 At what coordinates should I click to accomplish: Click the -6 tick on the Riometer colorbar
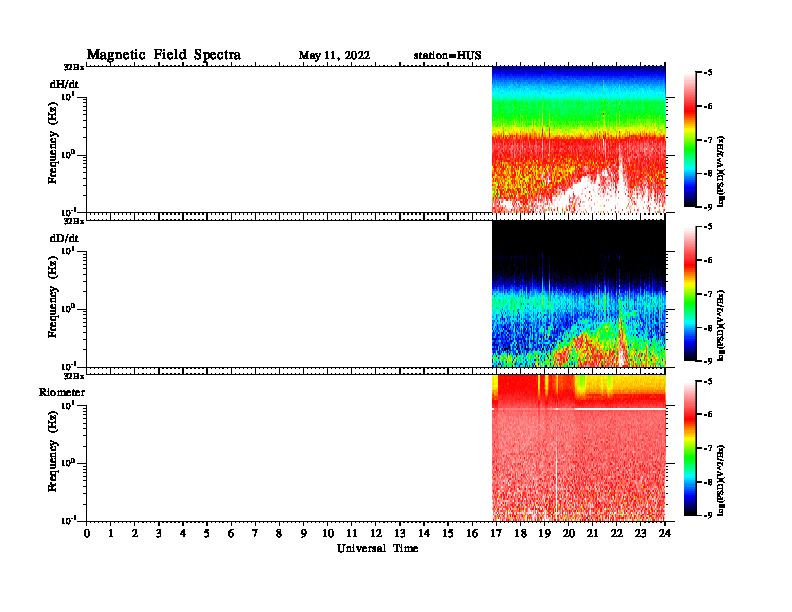pos(708,415)
